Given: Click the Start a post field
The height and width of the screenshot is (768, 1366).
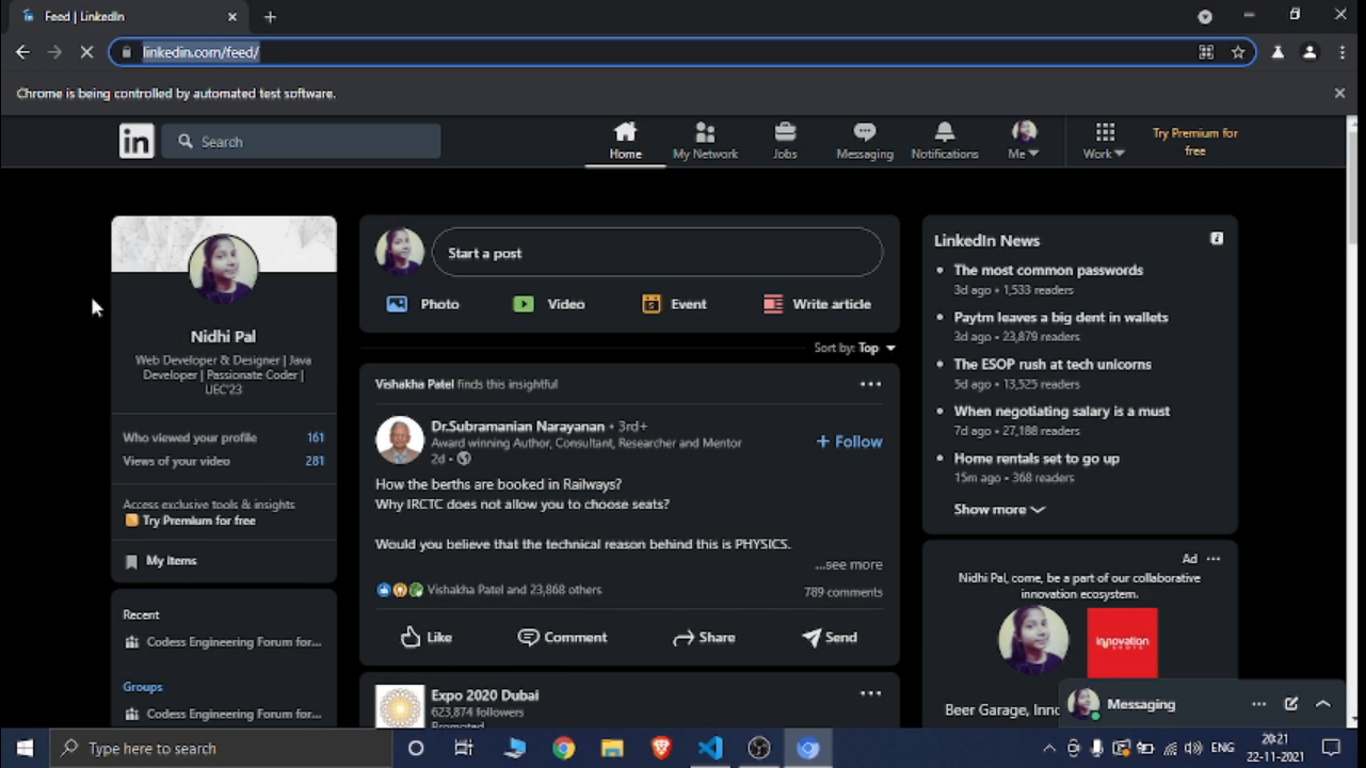Looking at the screenshot, I should (657, 253).
